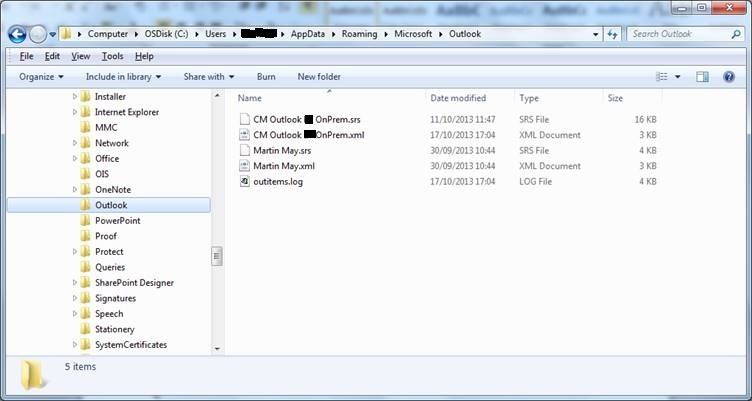Screen dimensions: 752x401
Task: Open the Share with dropdown
Action: pyautogui.click(x=209, y=77)
